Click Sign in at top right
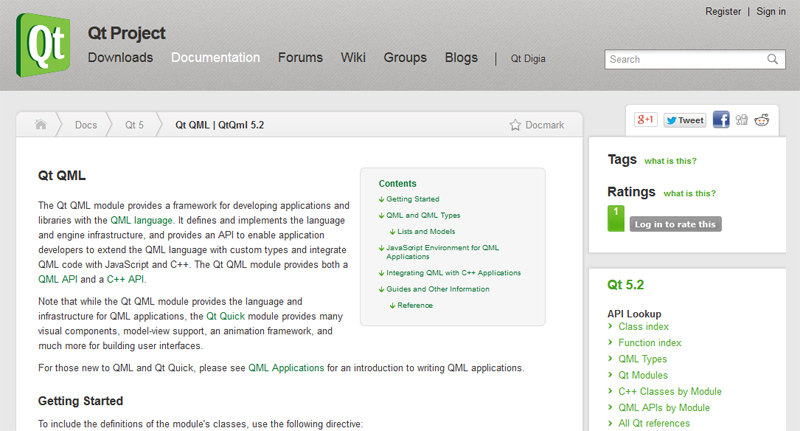 tap(771, 12)
